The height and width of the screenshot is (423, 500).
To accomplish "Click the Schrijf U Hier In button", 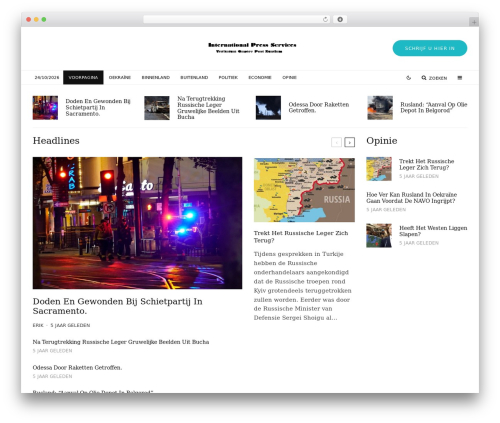I will (x=430, y=48).
